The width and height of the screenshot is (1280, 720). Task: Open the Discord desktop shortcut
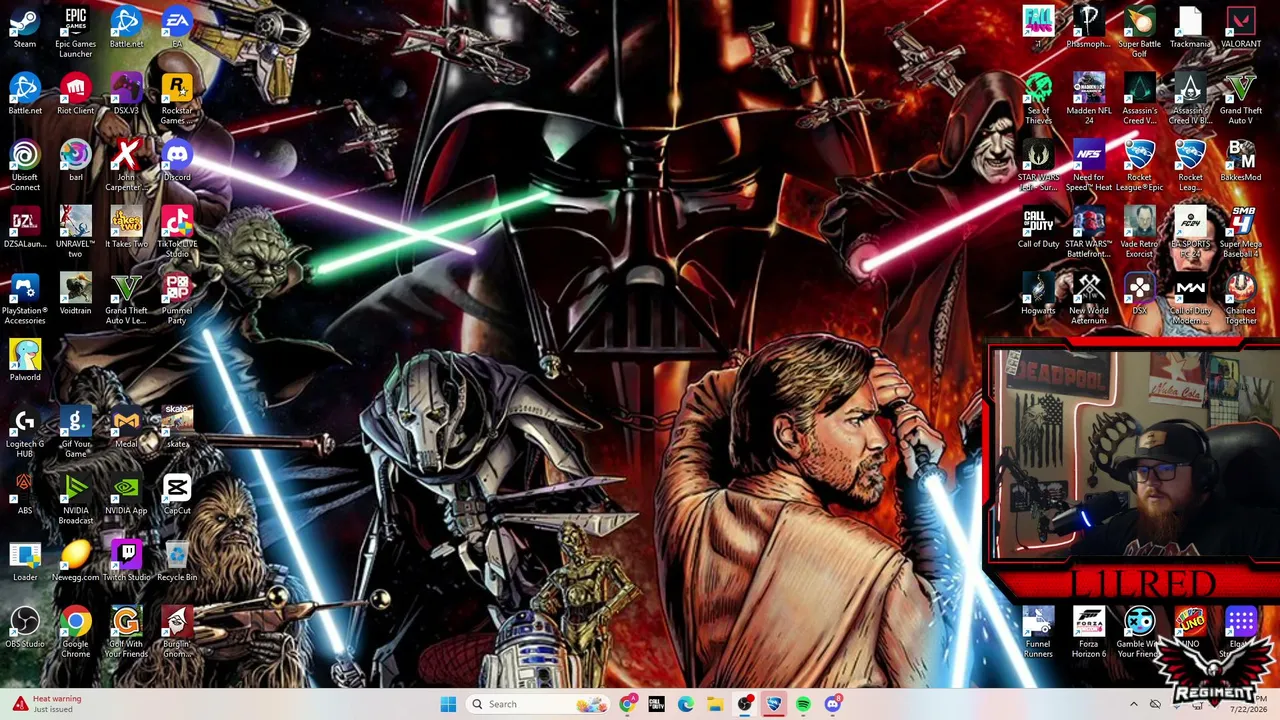point(177,162)
